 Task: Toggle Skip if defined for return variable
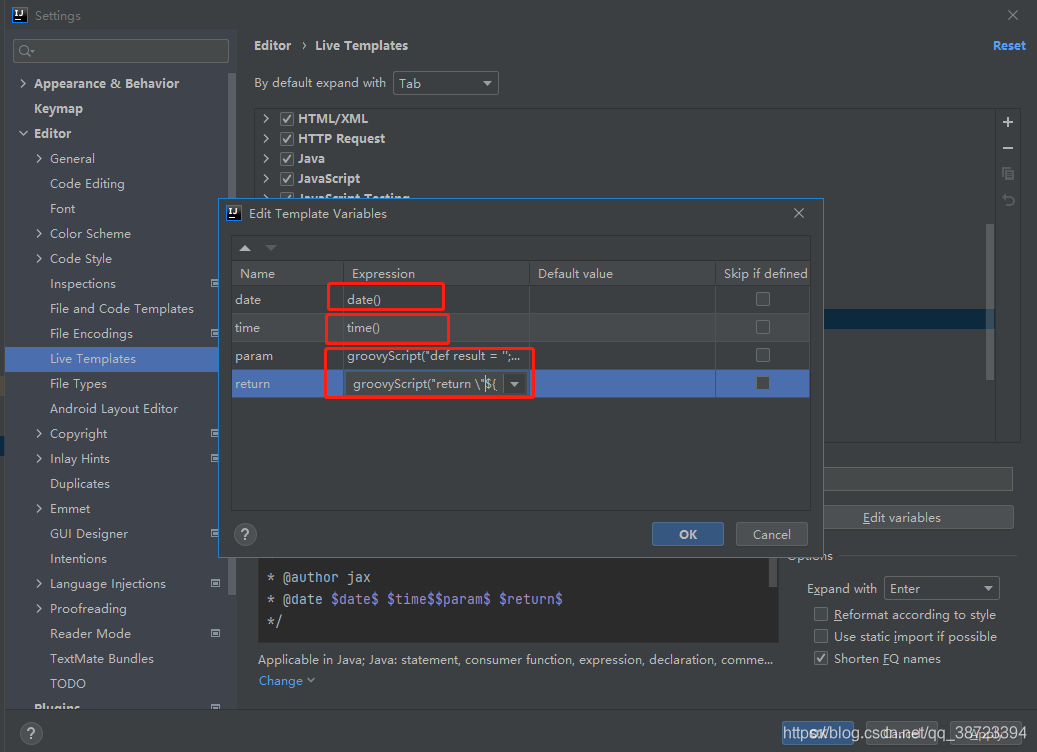pos(763,383)
